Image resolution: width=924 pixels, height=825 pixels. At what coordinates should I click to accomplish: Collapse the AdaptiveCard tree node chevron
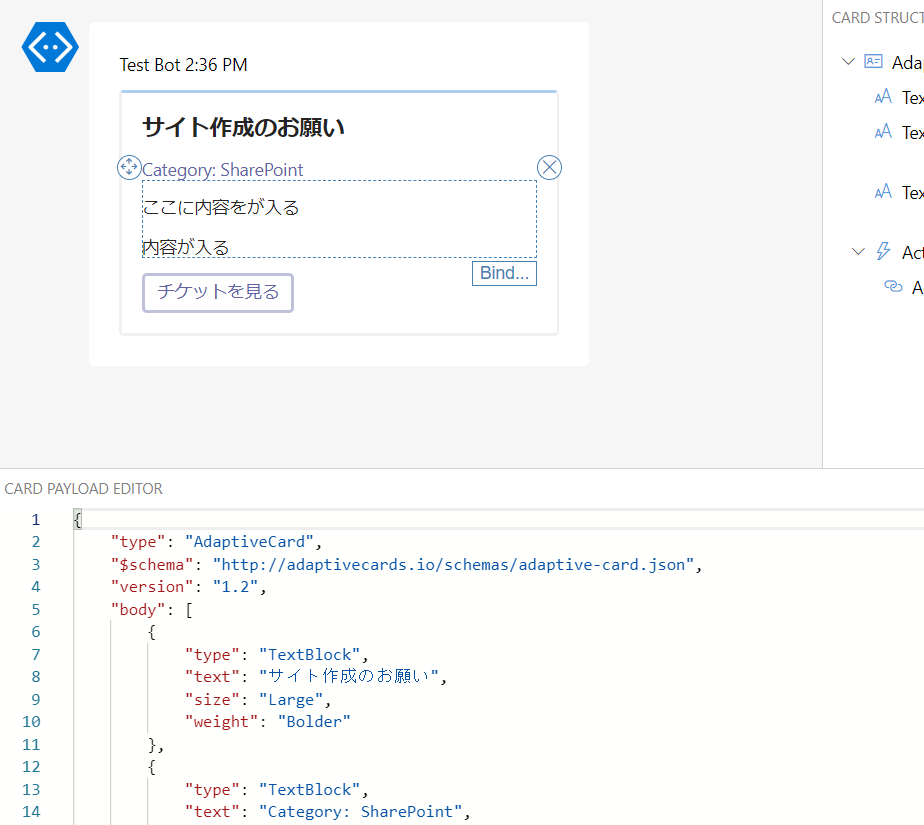tap(848, 61)
